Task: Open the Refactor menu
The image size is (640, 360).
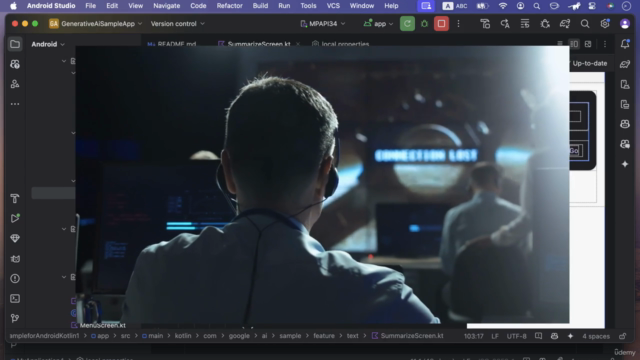Action: coord(229,6)
